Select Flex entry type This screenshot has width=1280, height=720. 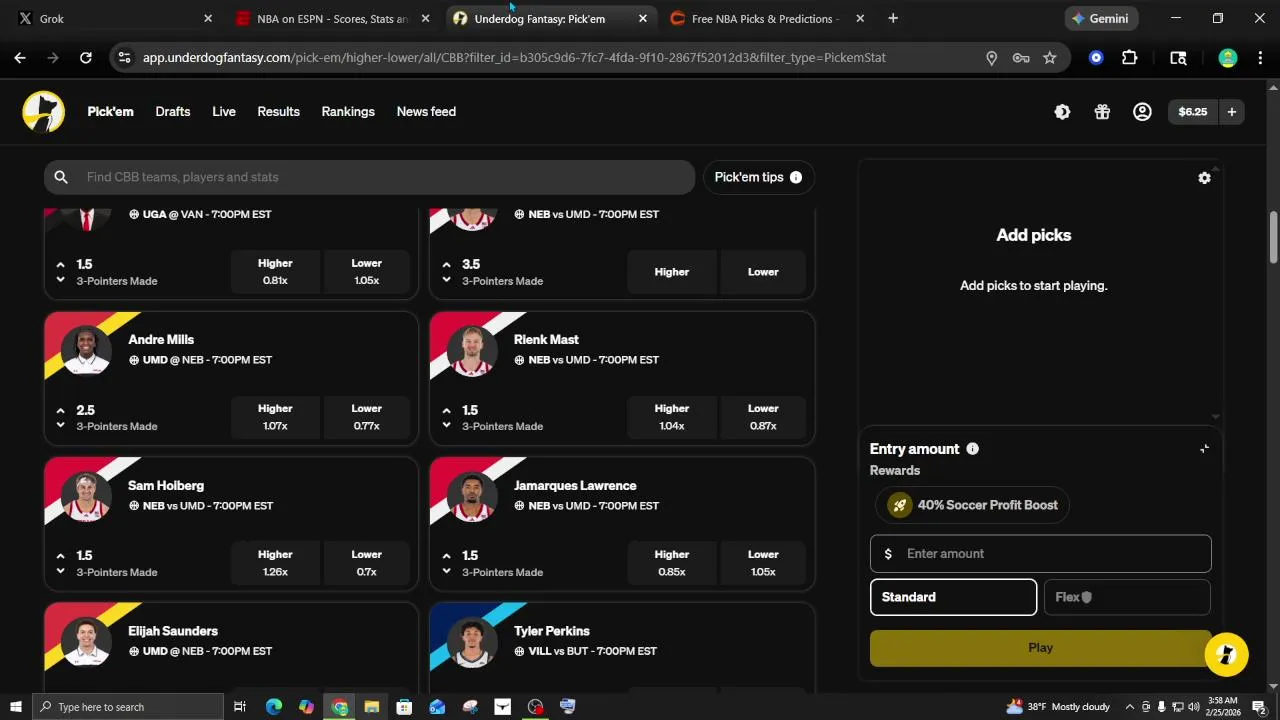[1127, 597]
